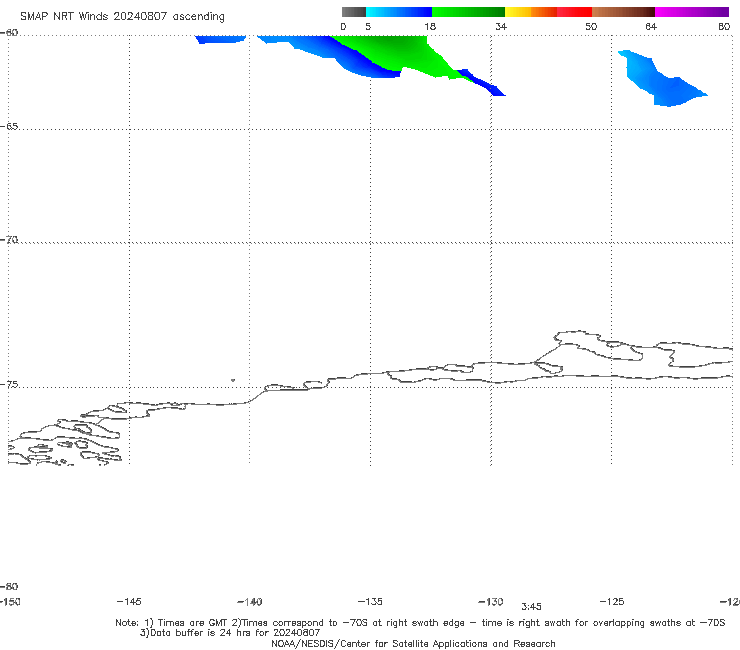The height and width of the screenshot is (650, 740).
Task: Click the latitude label '-75'
Action: click(x=9, y=384)
